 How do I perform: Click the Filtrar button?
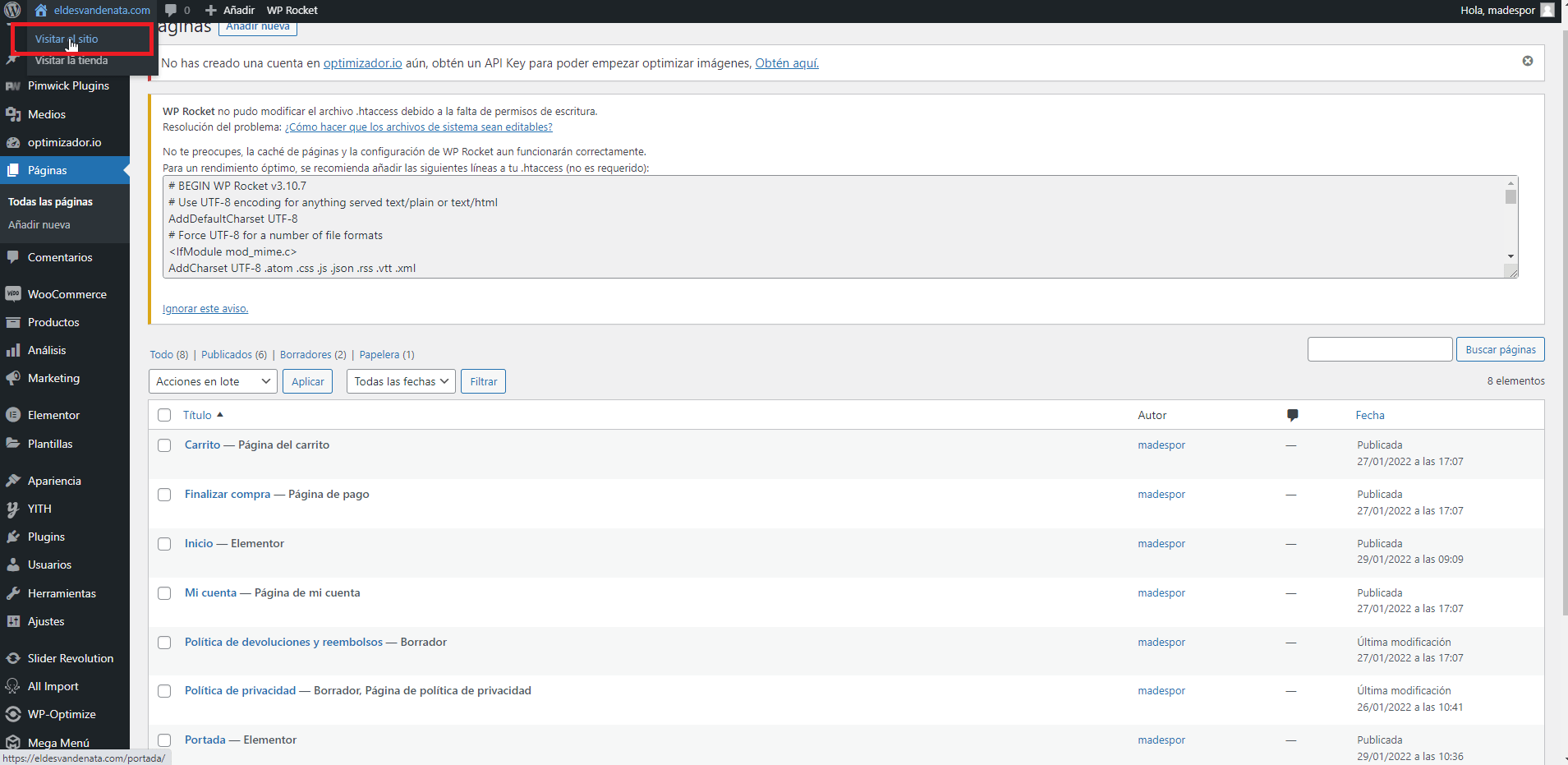(483, 381)
